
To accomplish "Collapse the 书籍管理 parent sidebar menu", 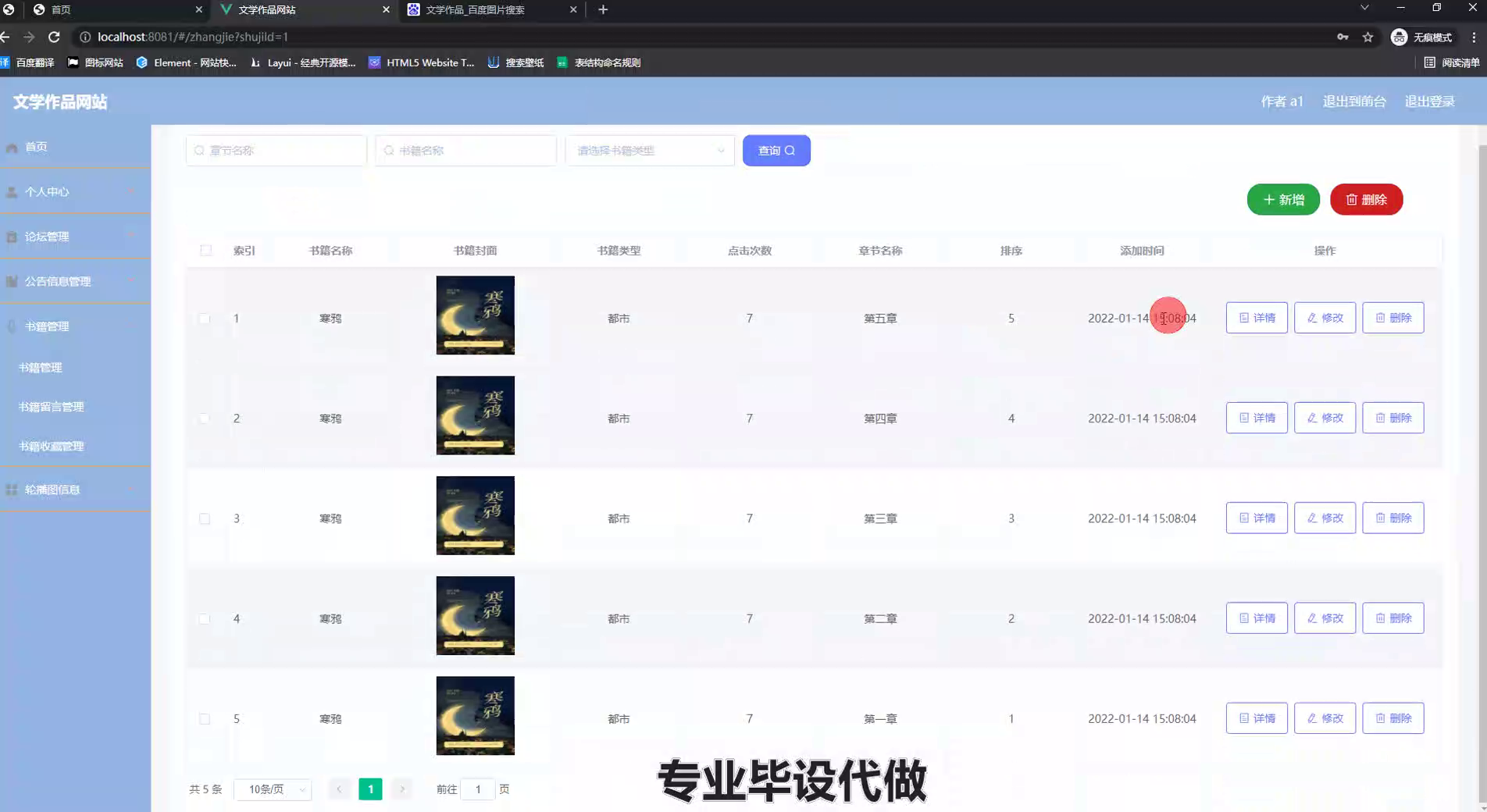I will 75,326.
